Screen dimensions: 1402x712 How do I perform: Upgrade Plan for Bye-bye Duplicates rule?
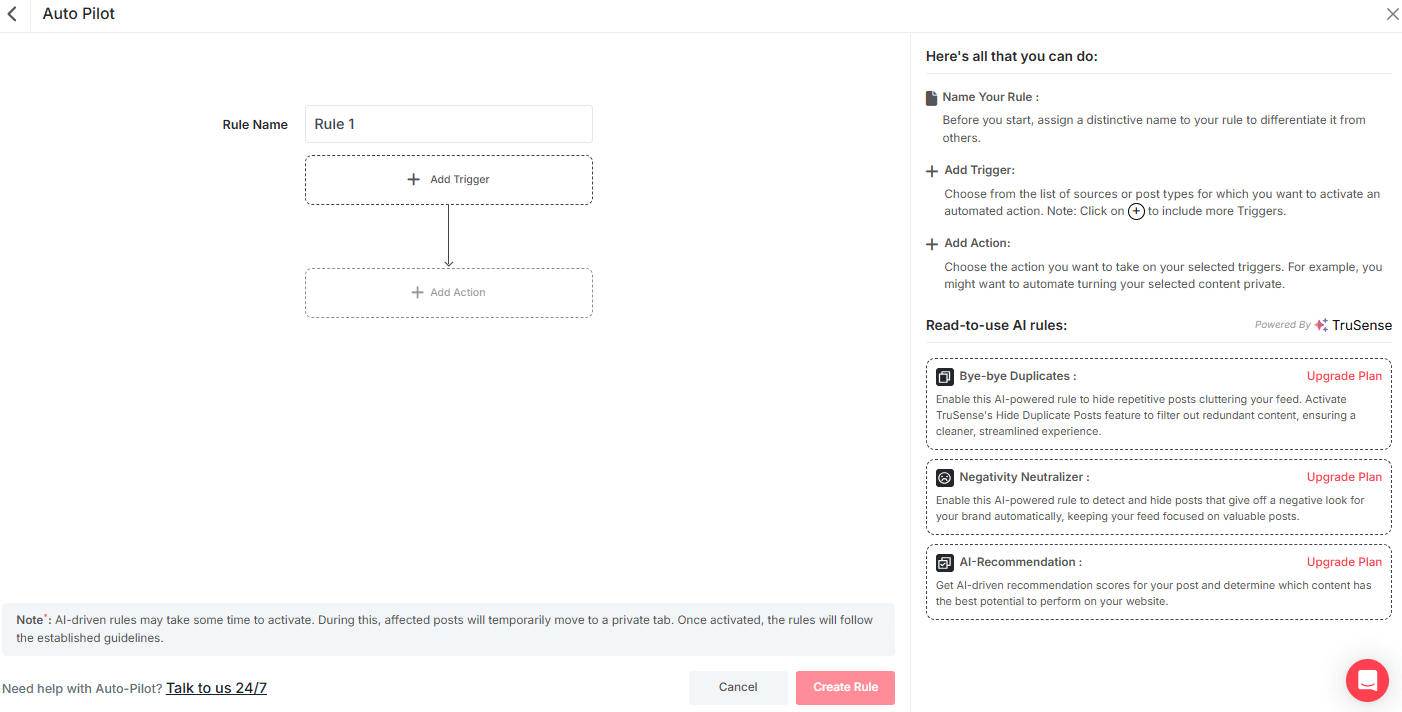point(1343,375)
